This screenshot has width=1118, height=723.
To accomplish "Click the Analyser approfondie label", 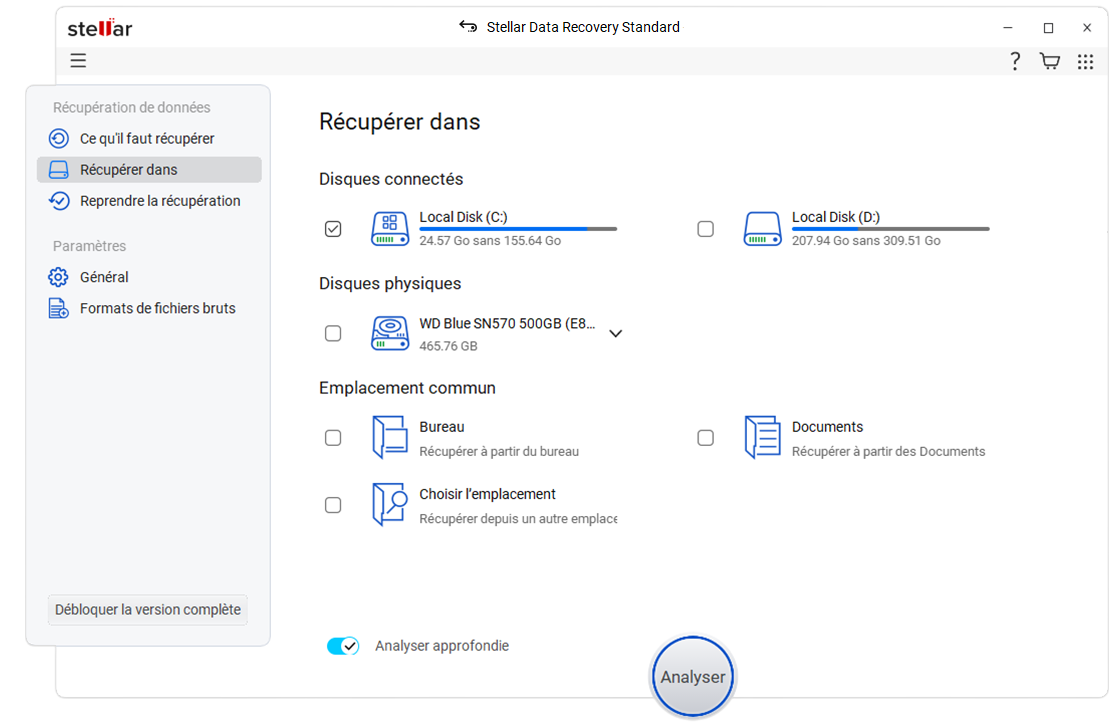I will (x=442, y=645).
